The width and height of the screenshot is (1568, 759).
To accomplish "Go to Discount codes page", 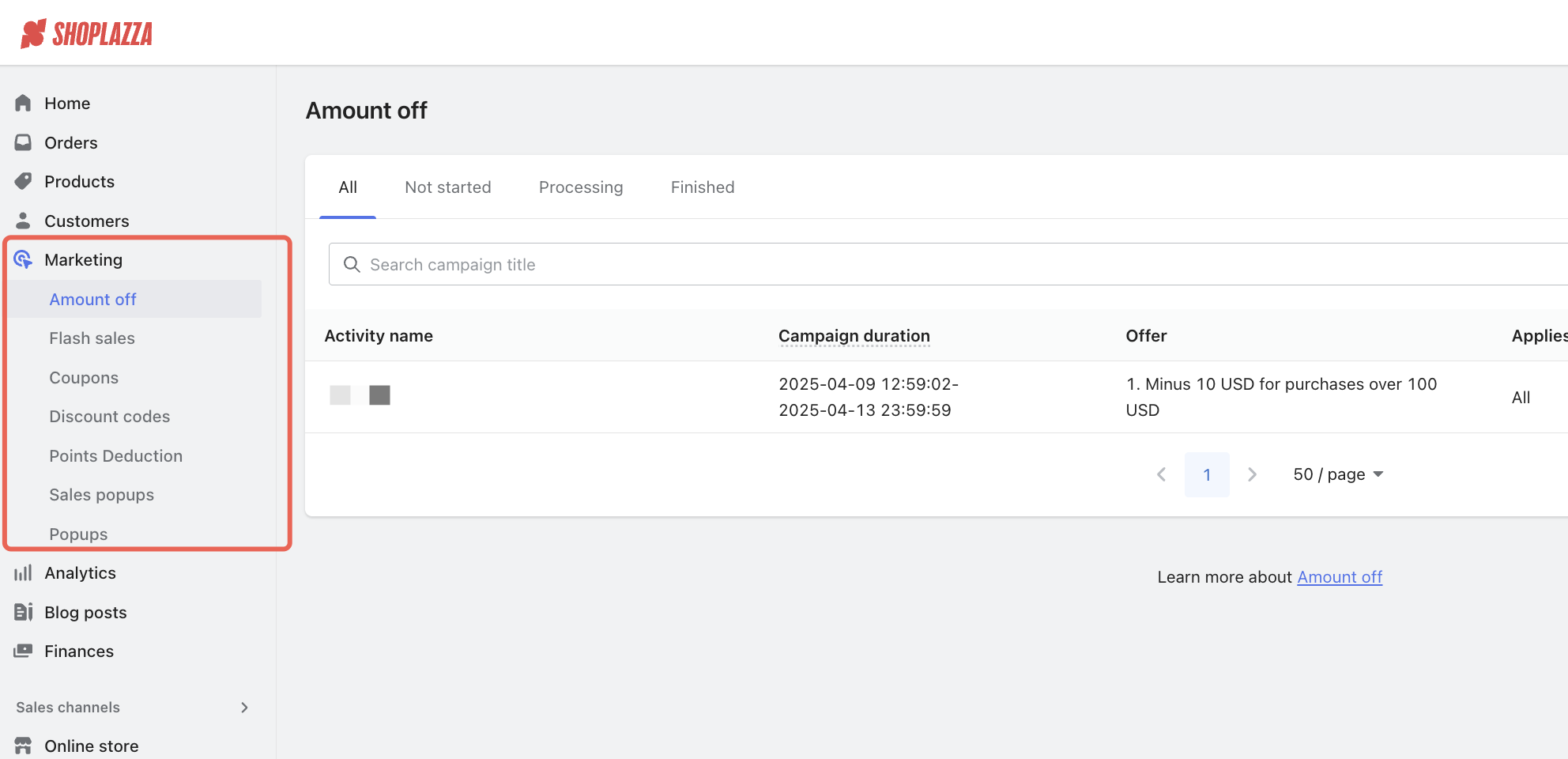I will click(109, 417).
